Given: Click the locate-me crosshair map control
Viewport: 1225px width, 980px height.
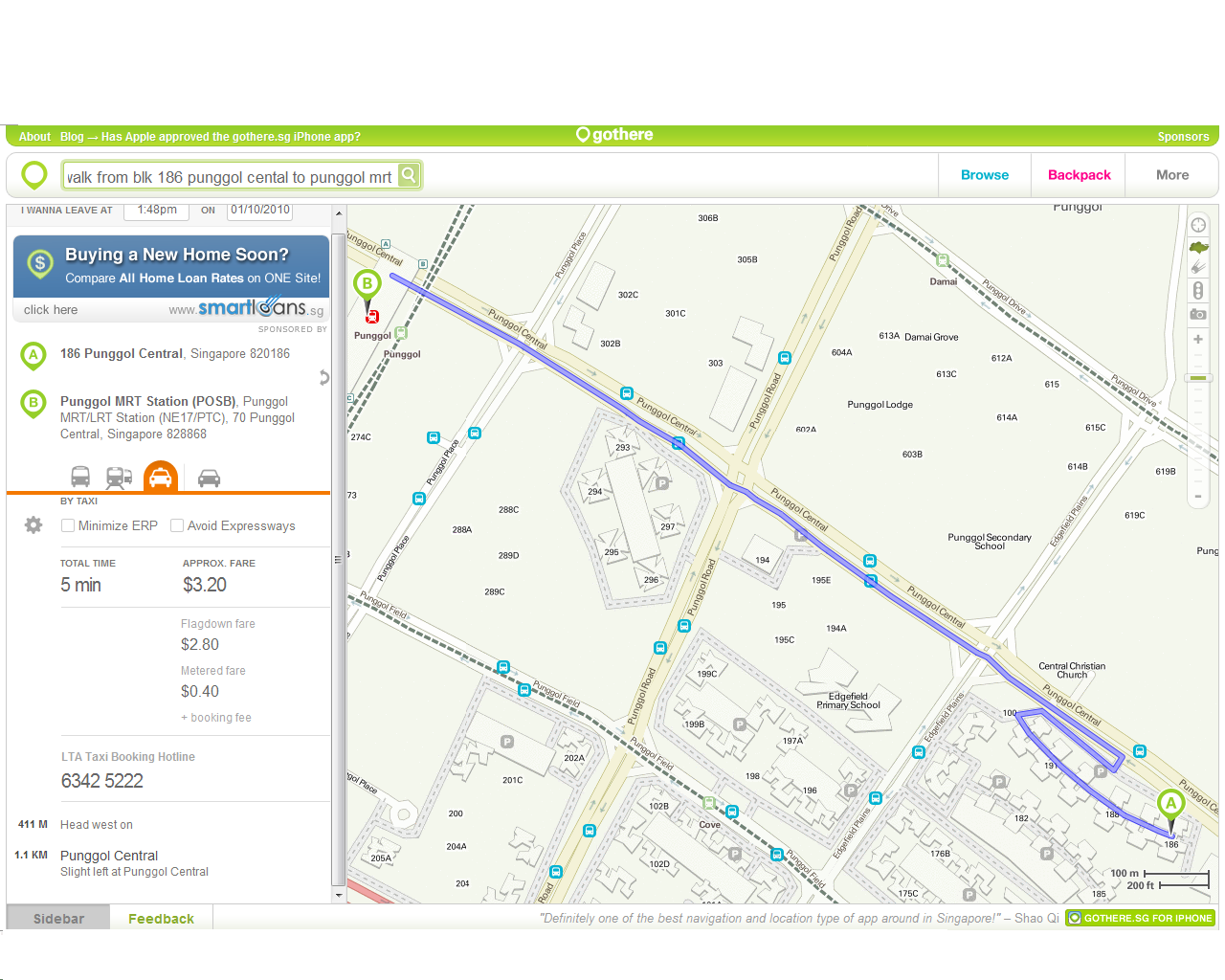Looking at the screenshot, I should click(1197, 226).
